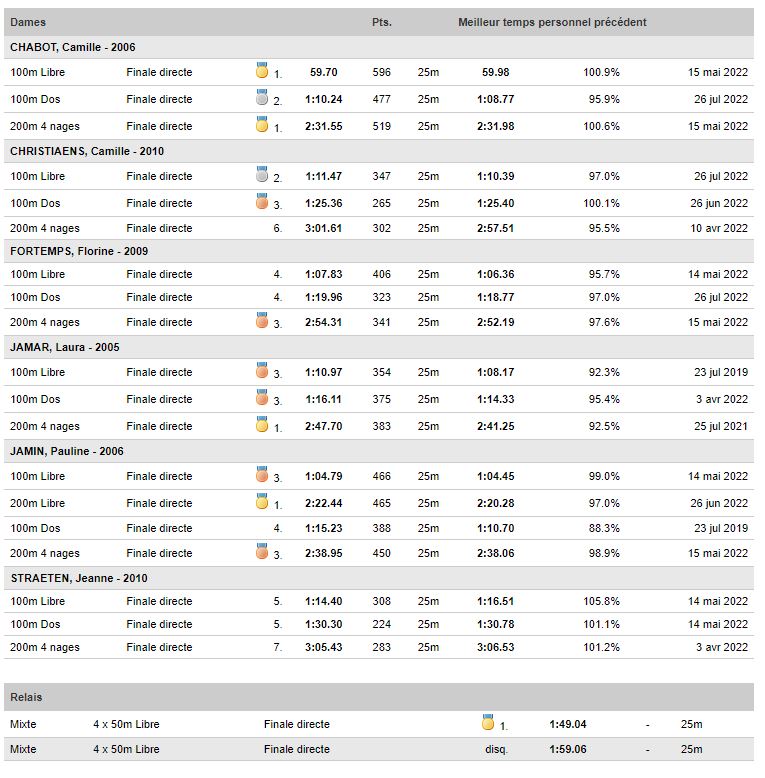
Task: Click the silver medal for Christiaens 100m Libre
Action: pyautogui.click(x=262, y=174)
